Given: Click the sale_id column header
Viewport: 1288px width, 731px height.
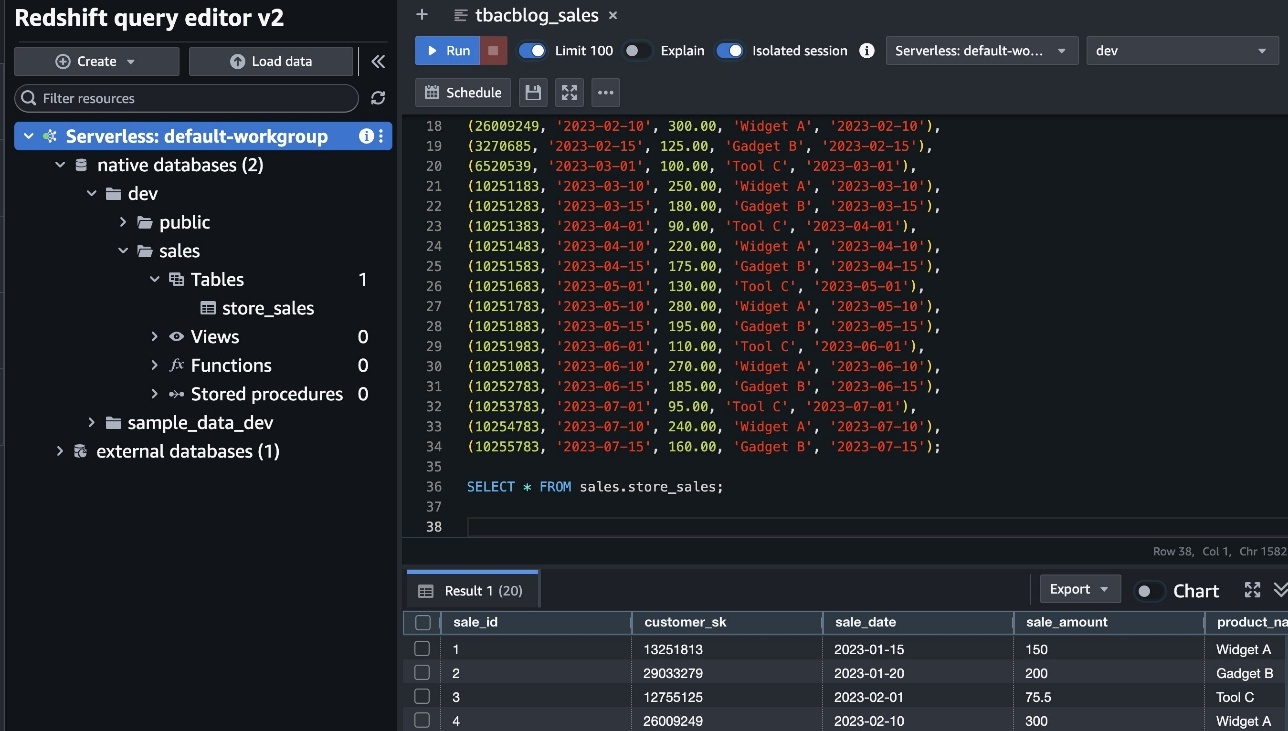Looking at the screenshot, I should (x=536, y=622).
